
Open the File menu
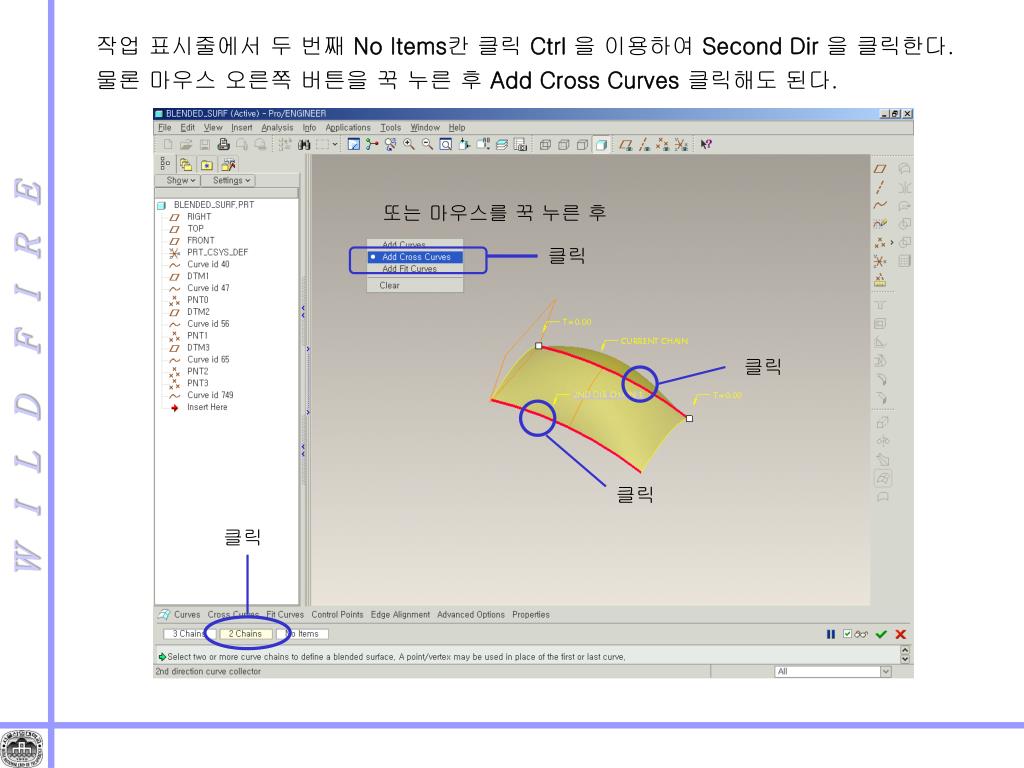point(165,128)
